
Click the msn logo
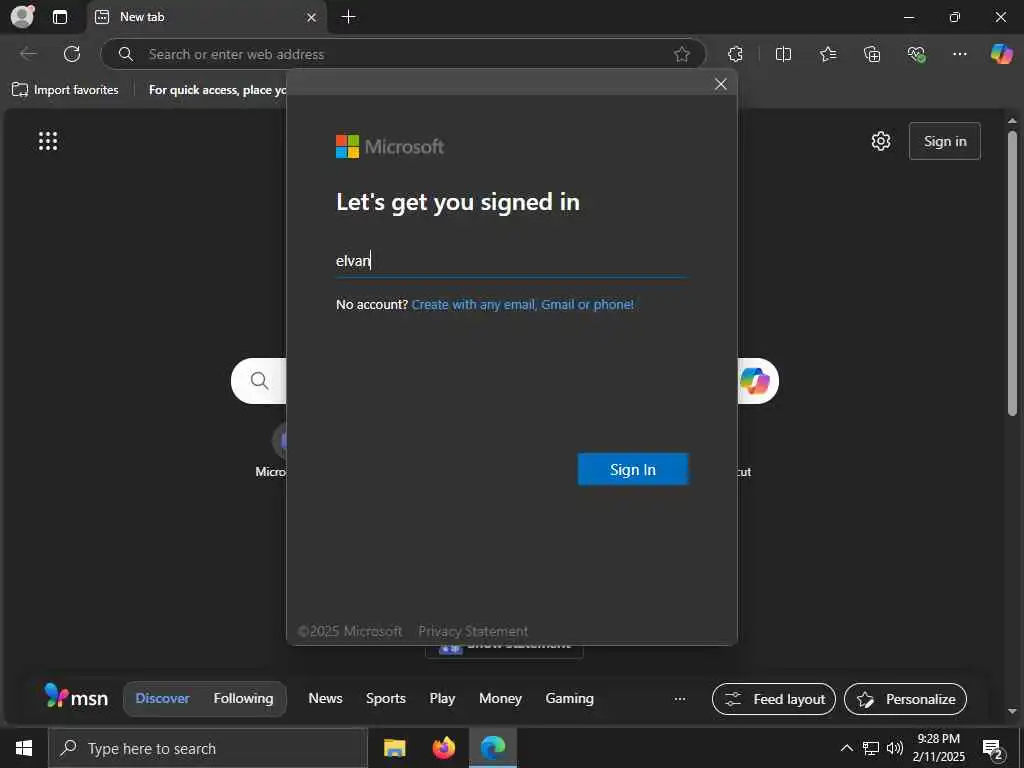(76, 697)
